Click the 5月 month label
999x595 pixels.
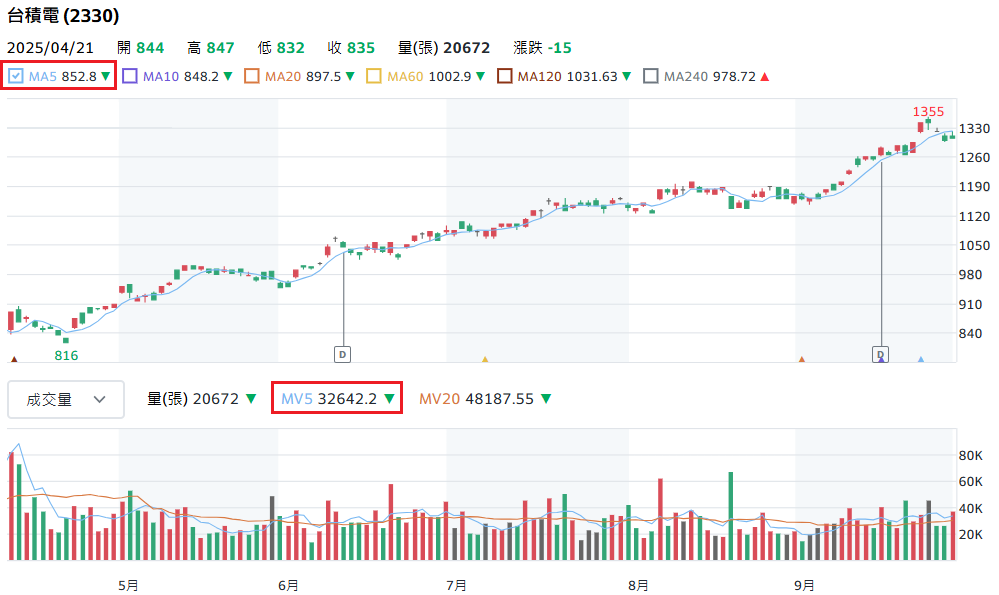(128, 585)
